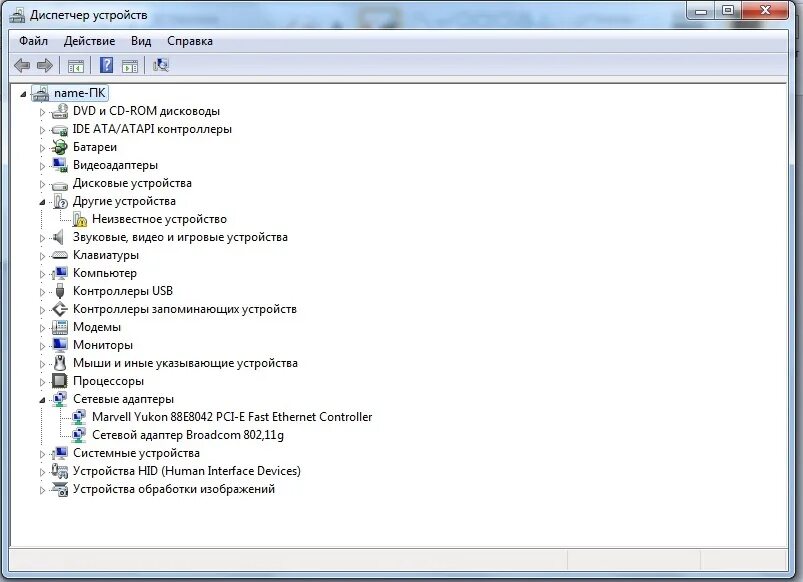Click the Компьютер category icon
This screenshot has height=582, width=803.
tap(60, 273)
